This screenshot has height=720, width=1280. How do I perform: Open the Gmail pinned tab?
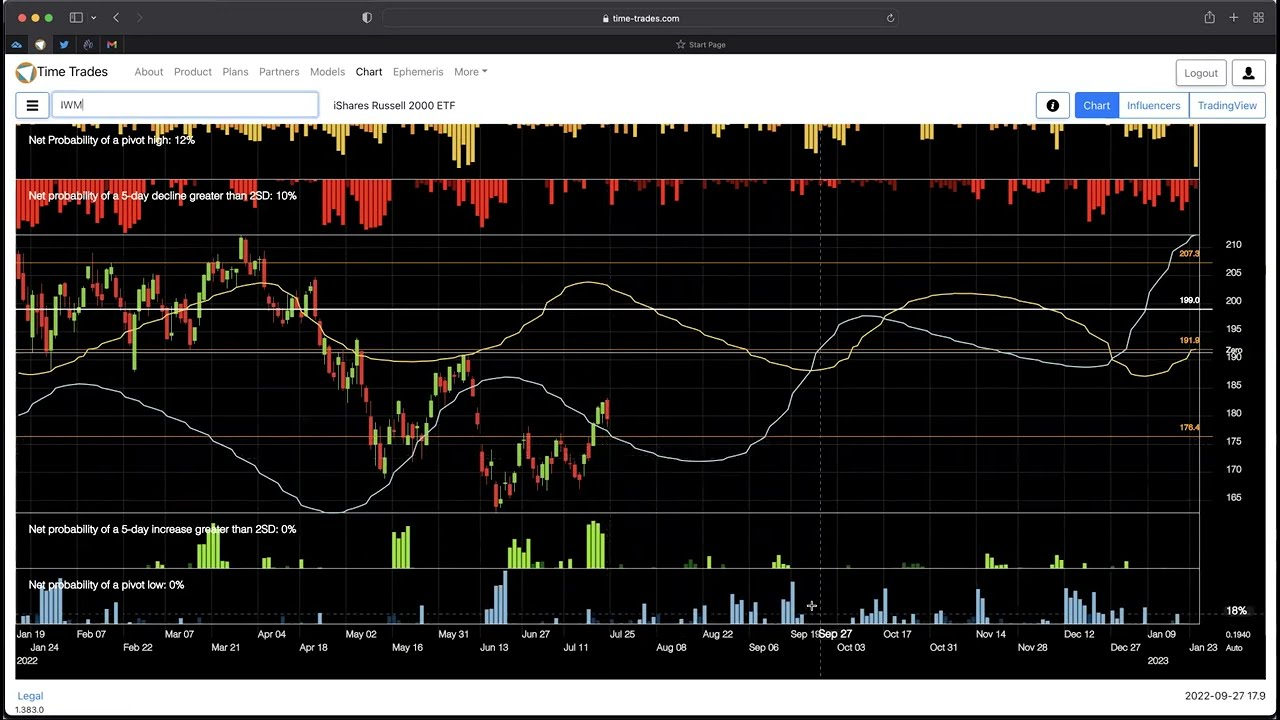pyautogui.click(x=112, y=44)
